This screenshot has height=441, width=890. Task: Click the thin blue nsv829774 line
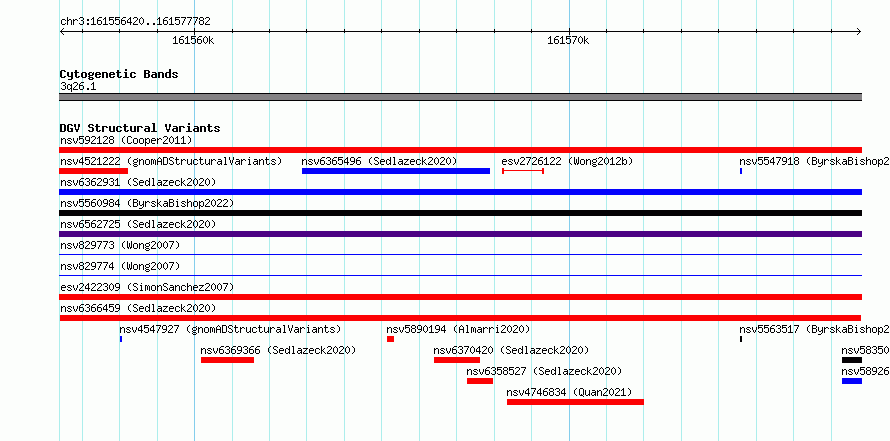tap(460, 276)
